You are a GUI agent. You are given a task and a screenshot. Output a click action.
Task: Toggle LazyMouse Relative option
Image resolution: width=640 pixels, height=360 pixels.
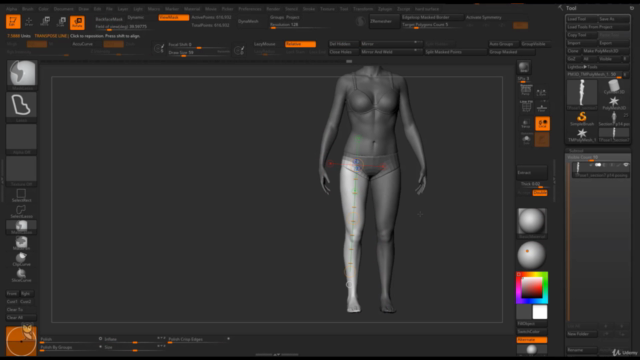(300, 44)
